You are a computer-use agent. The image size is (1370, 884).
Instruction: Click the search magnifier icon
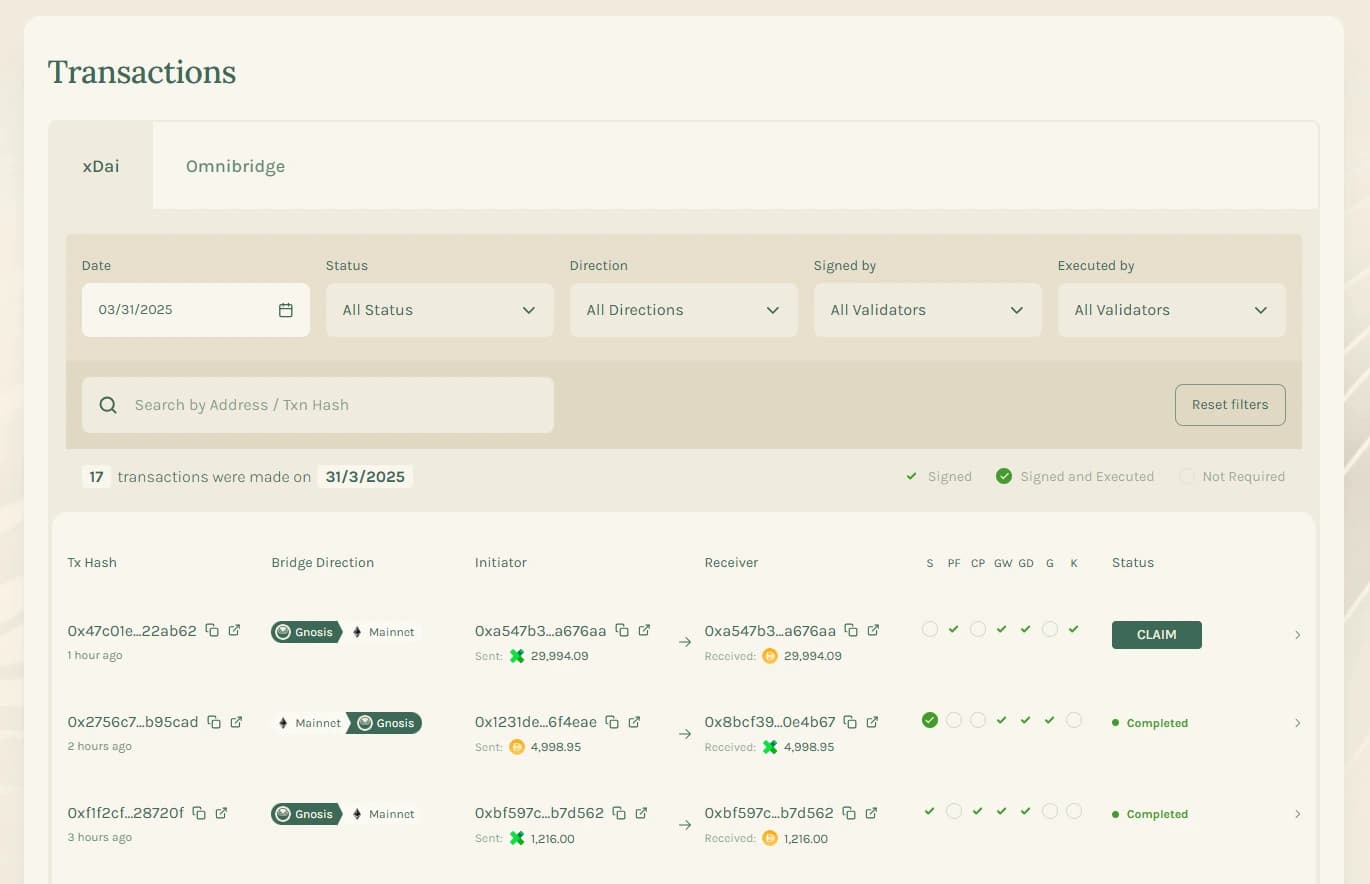tap(107, 404)
